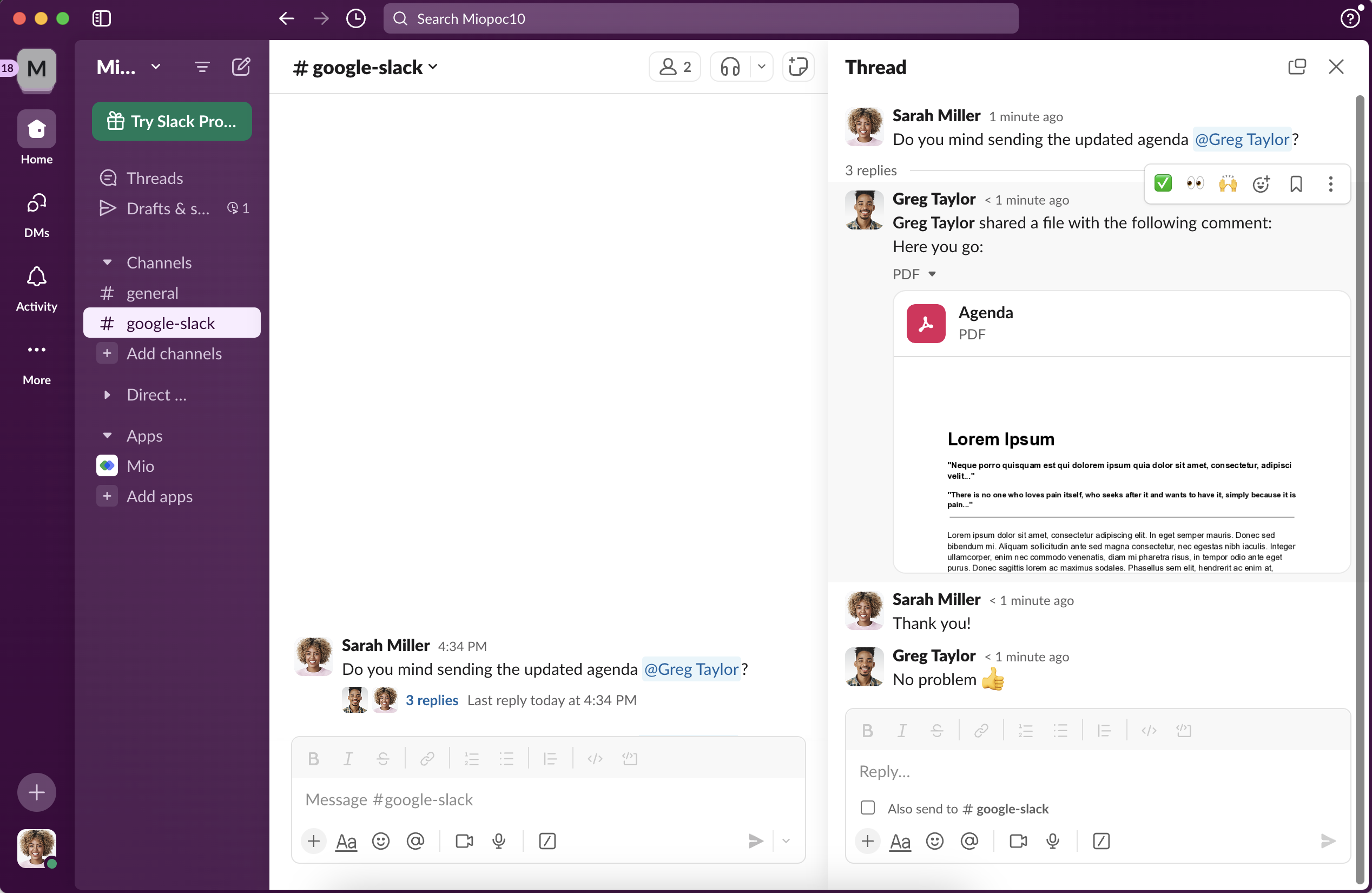Record a video clip in the message composer
The width and height of the screenshot is (1372, 893).
coord(464,841)
